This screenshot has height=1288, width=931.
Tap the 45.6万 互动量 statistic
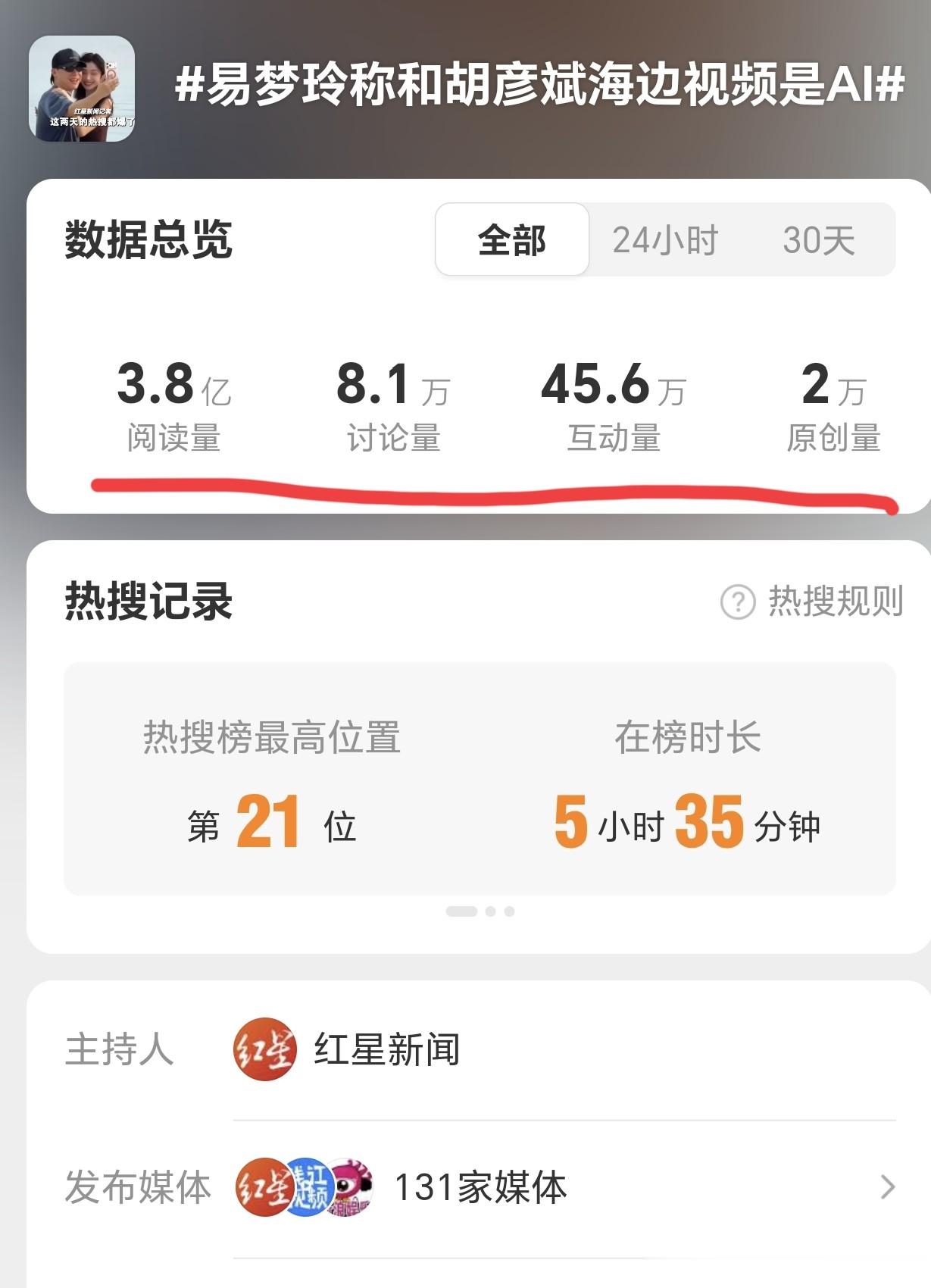(x=614, y=406)
